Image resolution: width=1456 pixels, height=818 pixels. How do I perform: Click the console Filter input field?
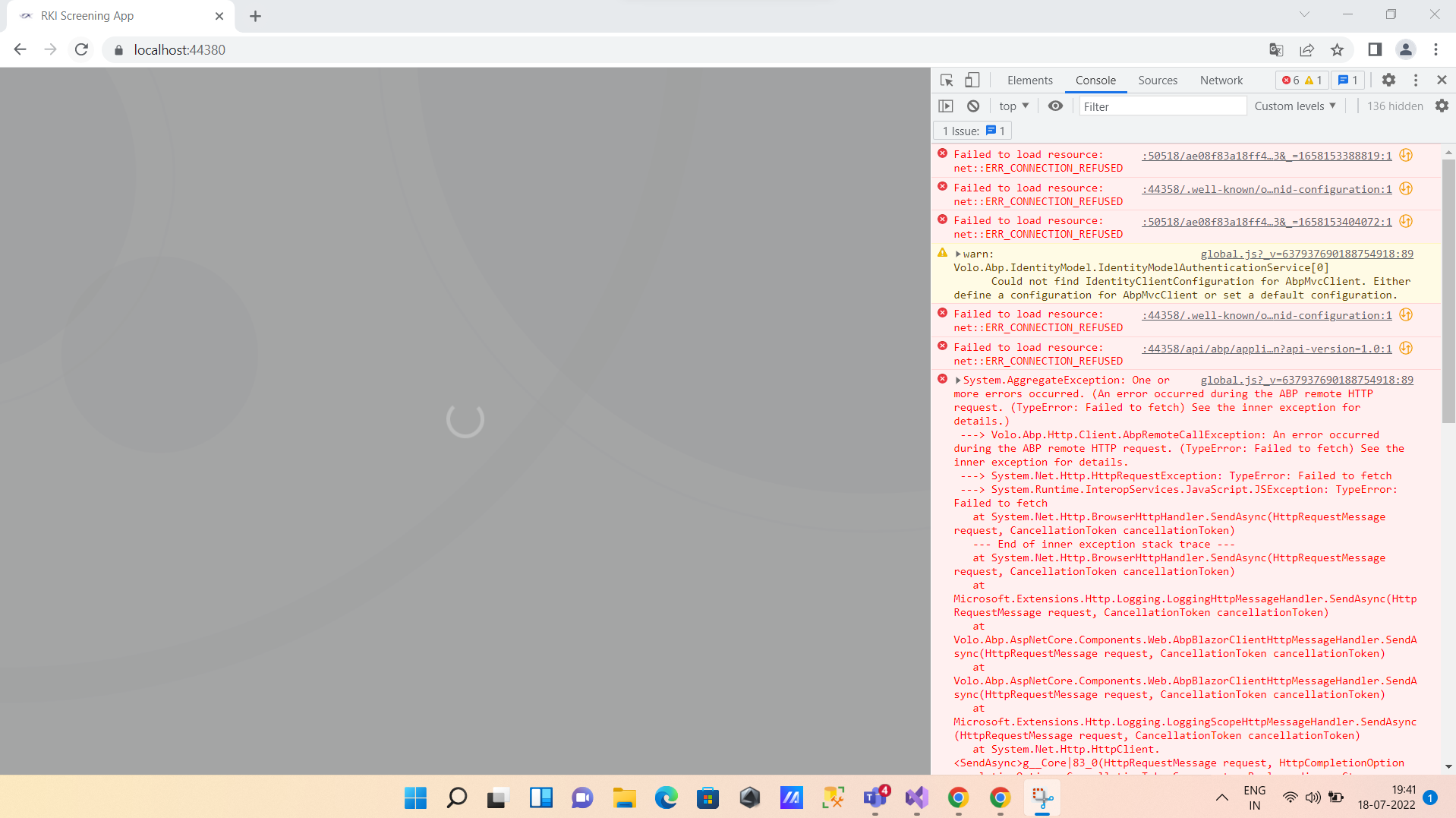coord(1161,106)
